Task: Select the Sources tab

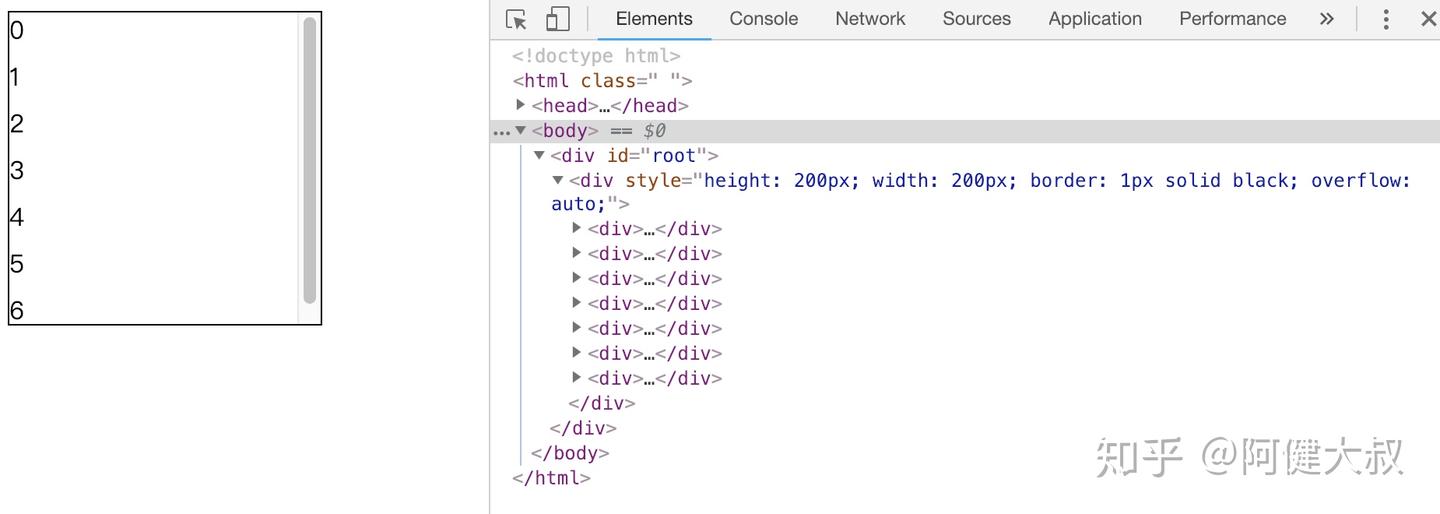Action: (x=976, y=19)
